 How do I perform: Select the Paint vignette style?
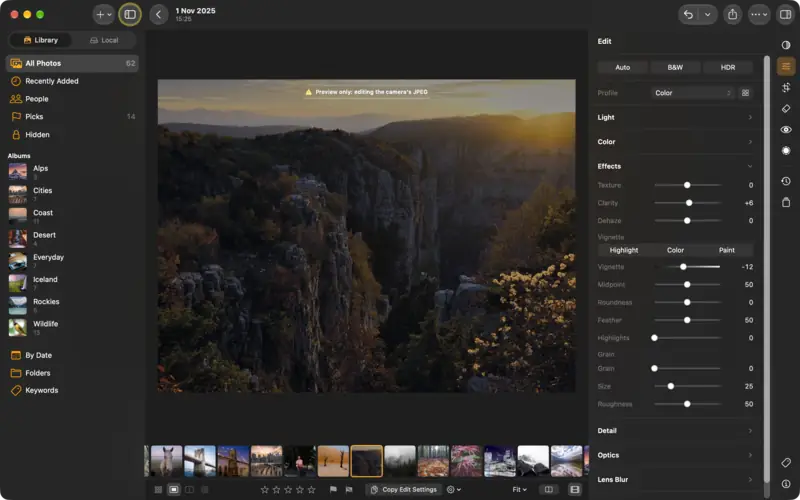[727, 250]
